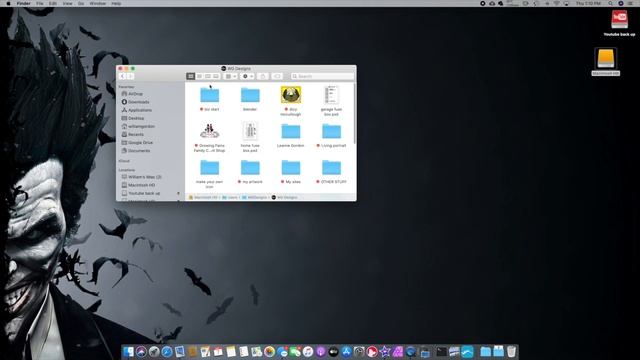
Task: Click the Edit Tags toolbar button
Action: tap(277, 76)
